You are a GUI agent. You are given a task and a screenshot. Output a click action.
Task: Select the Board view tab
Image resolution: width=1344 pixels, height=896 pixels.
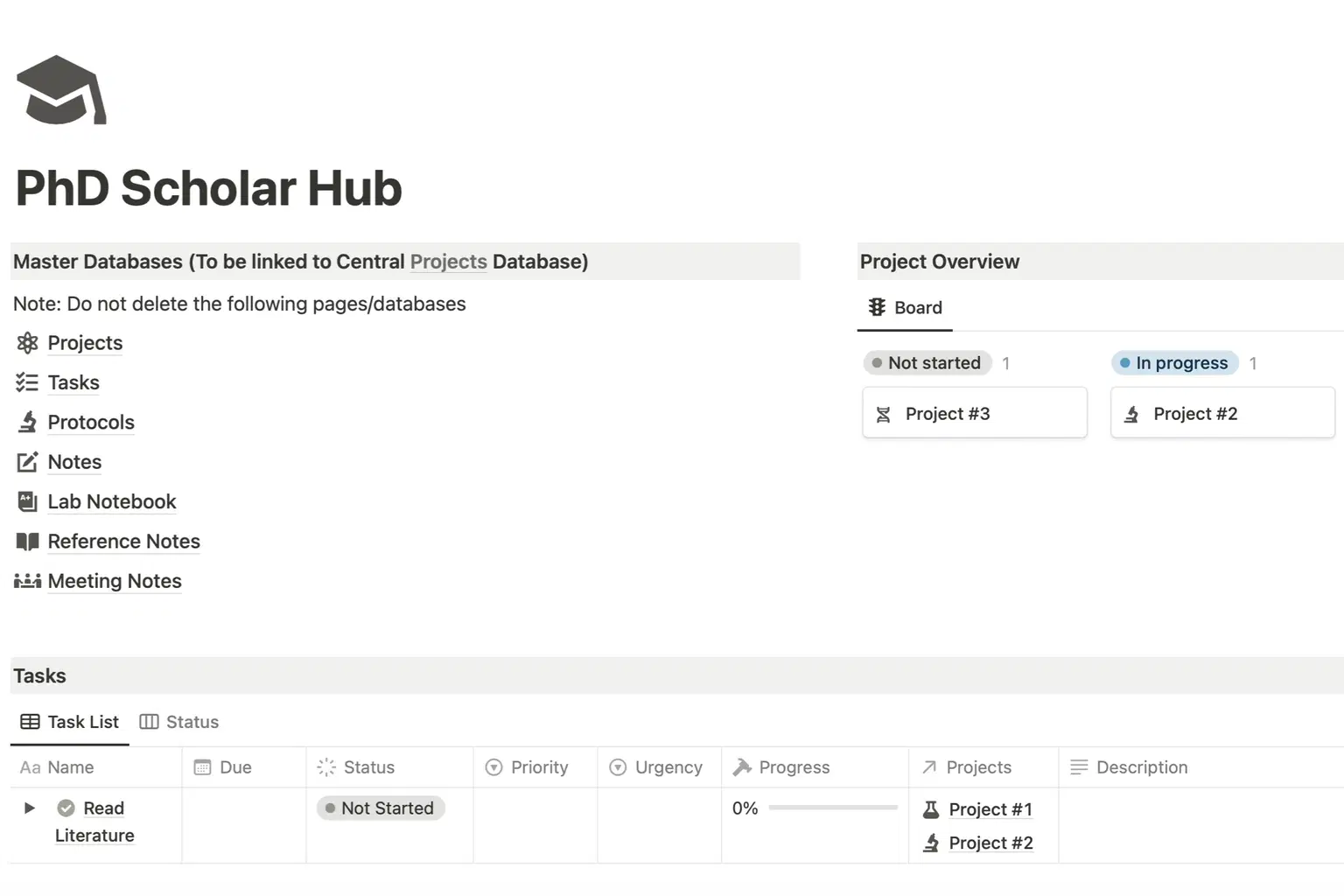[906, 308]
